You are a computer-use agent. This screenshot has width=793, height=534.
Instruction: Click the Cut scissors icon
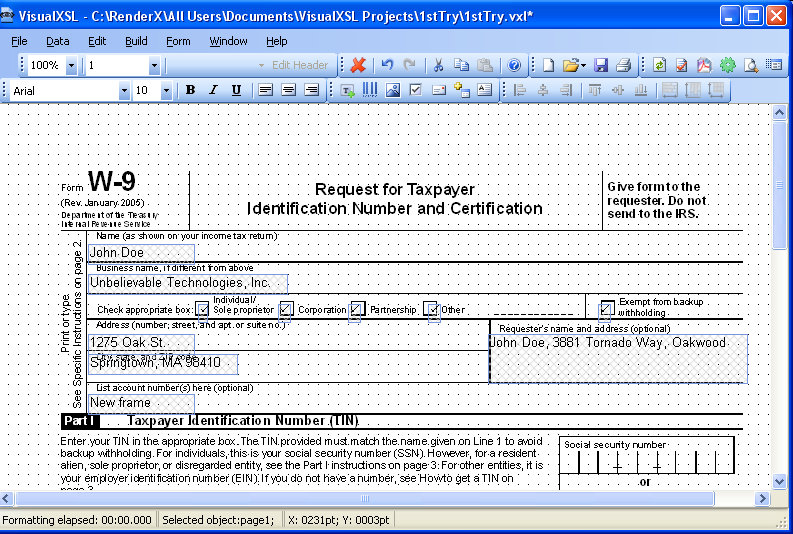click(438, 65)
